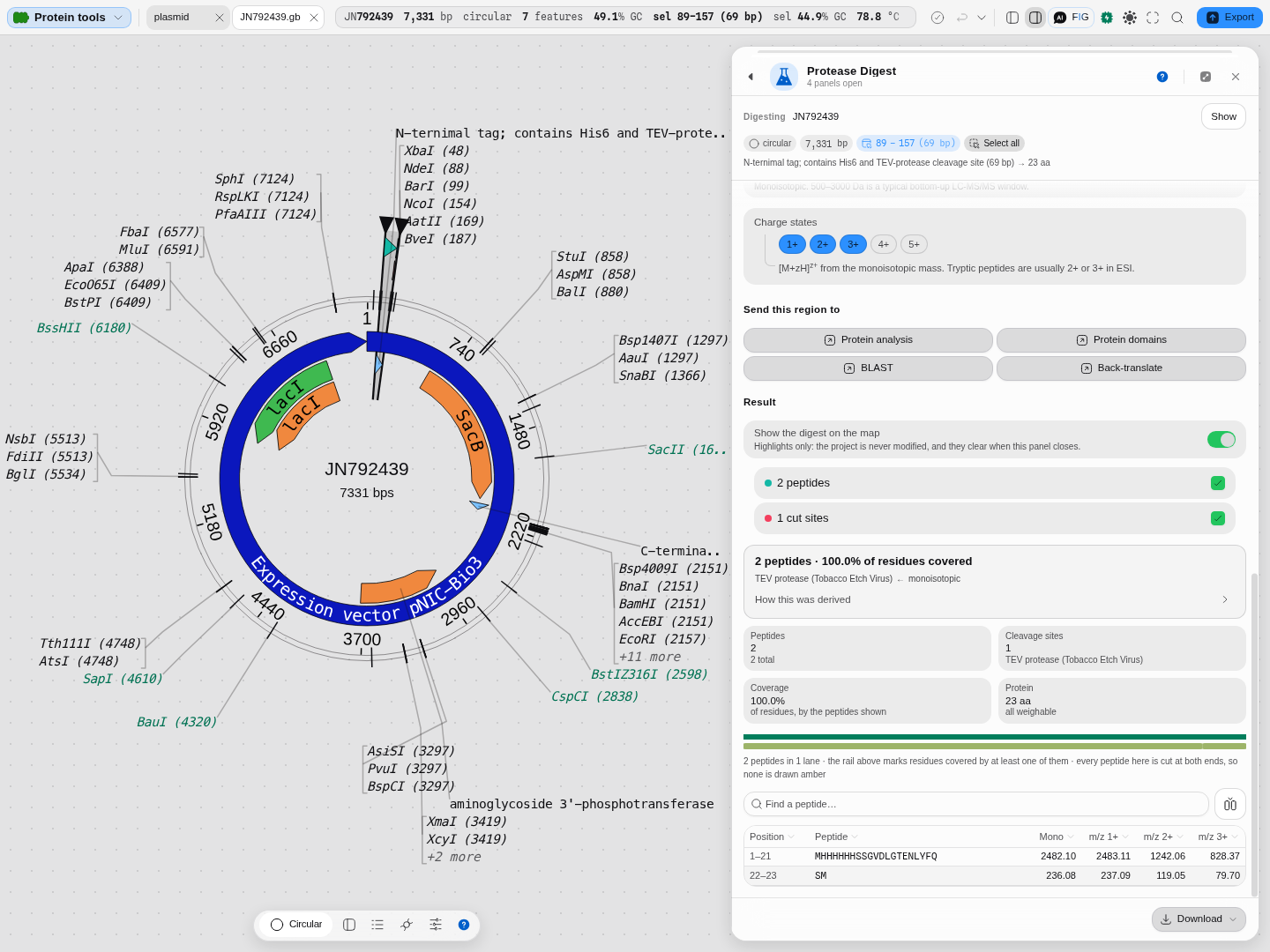Sort by the Mono column header
The width and height of the screenshot is (1270, 952).
(x=1057, y=837)
